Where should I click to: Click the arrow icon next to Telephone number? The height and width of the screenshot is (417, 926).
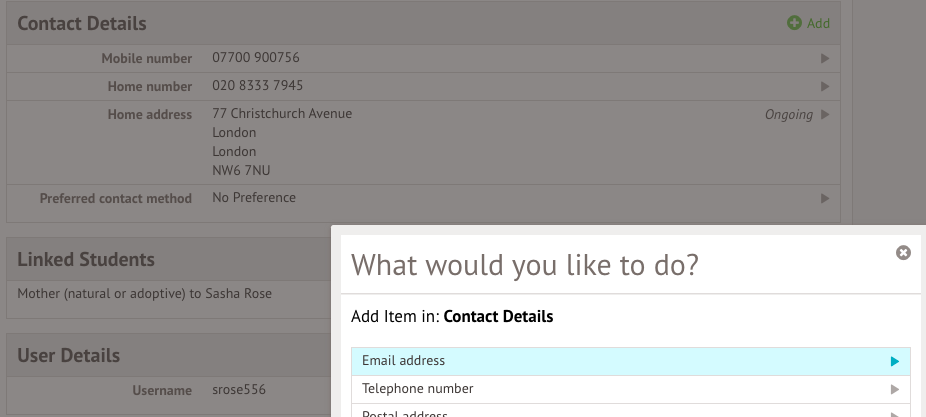895,389
